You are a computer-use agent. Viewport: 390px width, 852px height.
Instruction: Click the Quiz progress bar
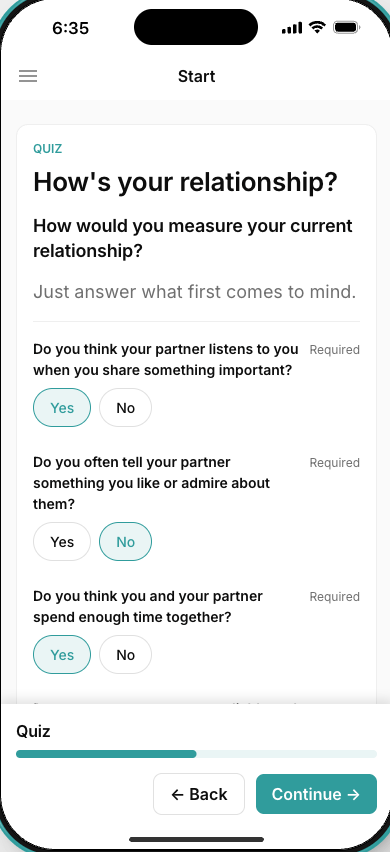(x=197, y=754)
